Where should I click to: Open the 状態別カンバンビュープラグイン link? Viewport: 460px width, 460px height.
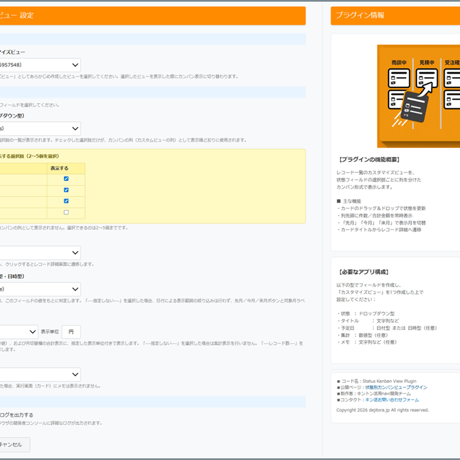[x=396, y=387]
